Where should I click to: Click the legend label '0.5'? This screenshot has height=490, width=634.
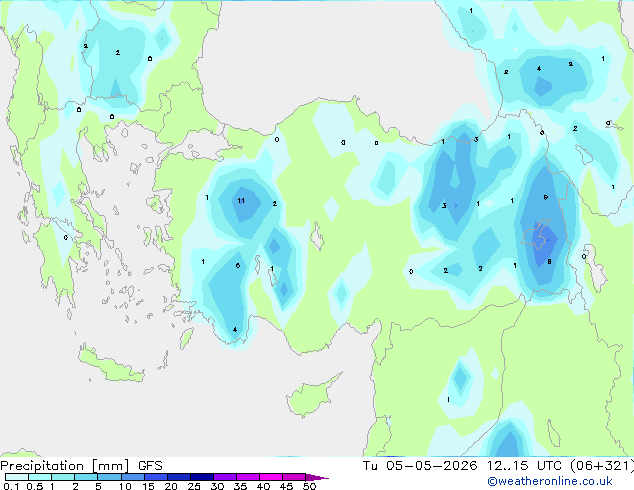34,486
